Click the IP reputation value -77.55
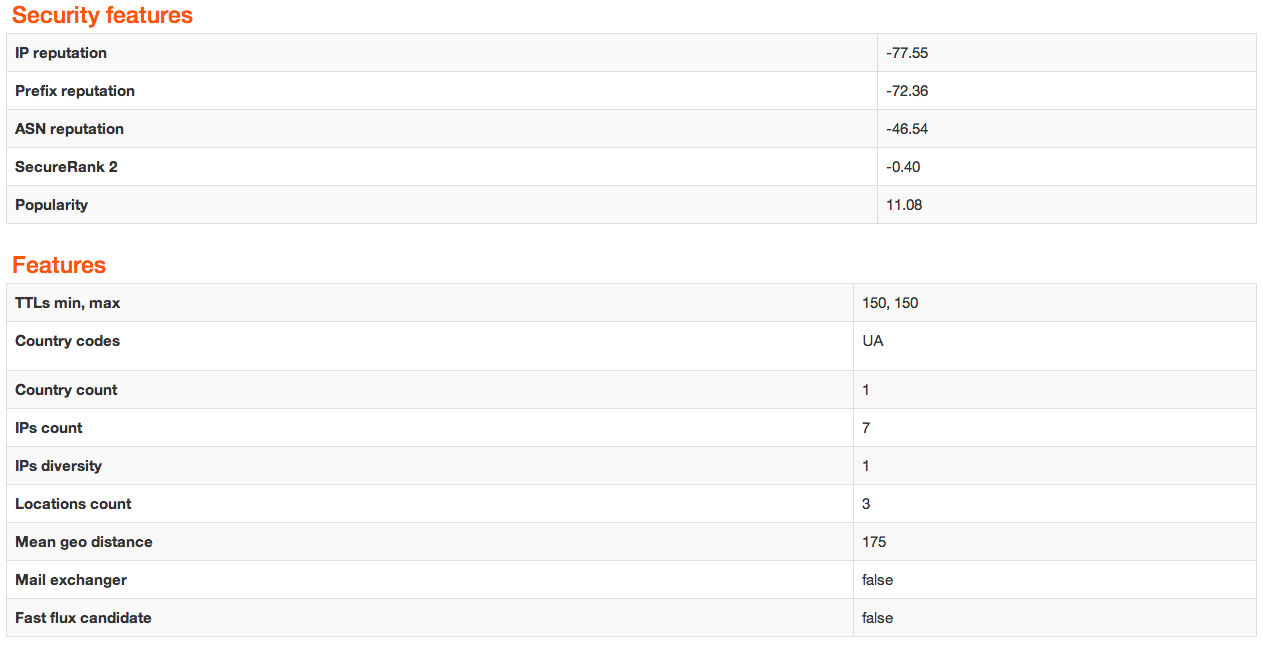Screen dimensions: 1263x650 click(907, 53)
